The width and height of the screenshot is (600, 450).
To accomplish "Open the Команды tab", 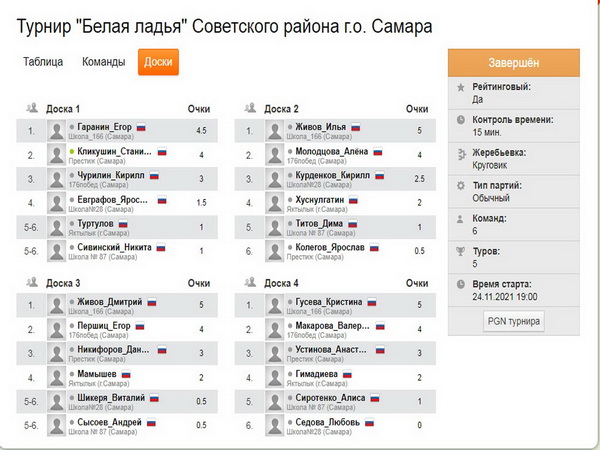I will click(103, 62).
